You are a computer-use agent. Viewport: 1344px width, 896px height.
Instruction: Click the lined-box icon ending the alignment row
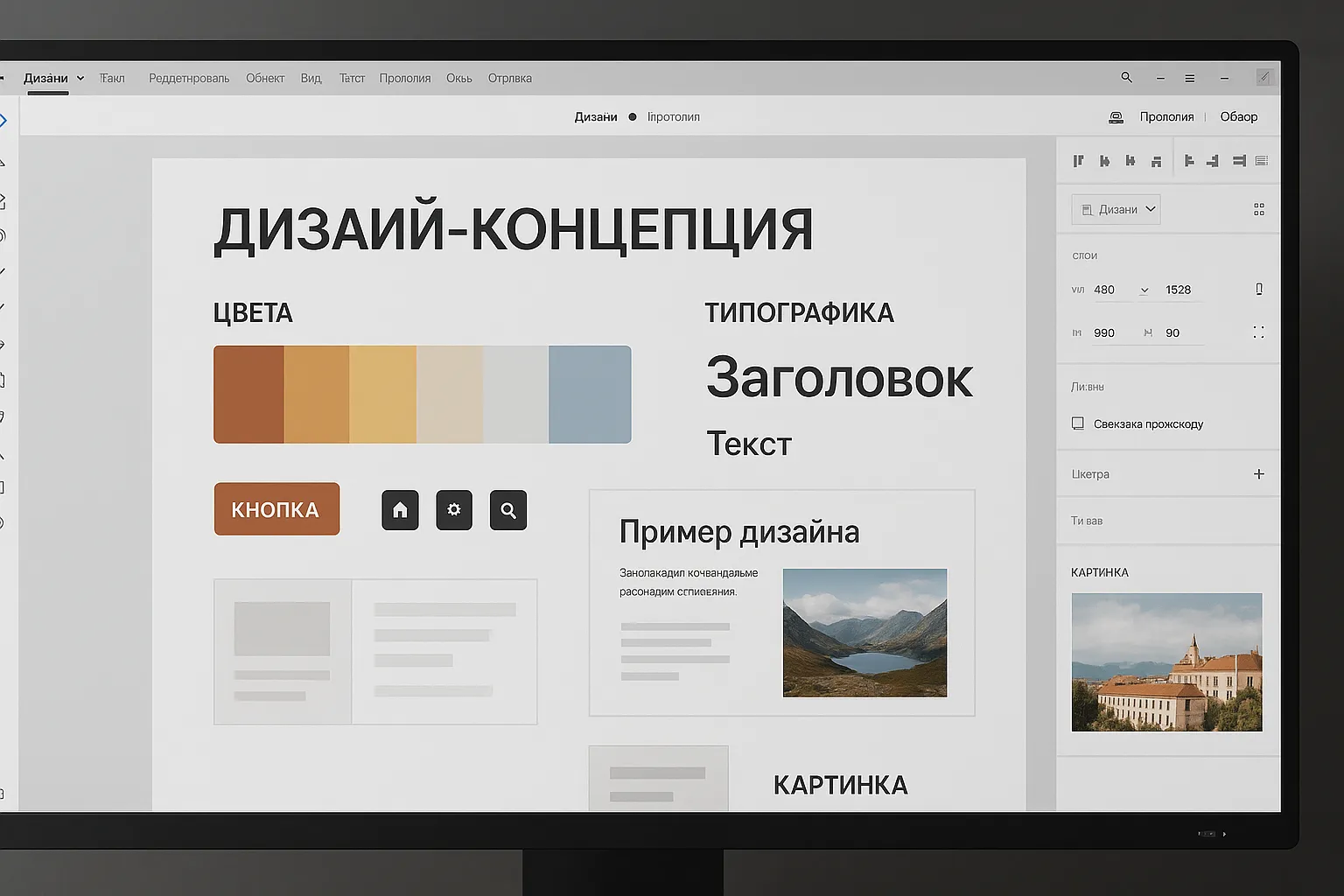coord(1261,161)
